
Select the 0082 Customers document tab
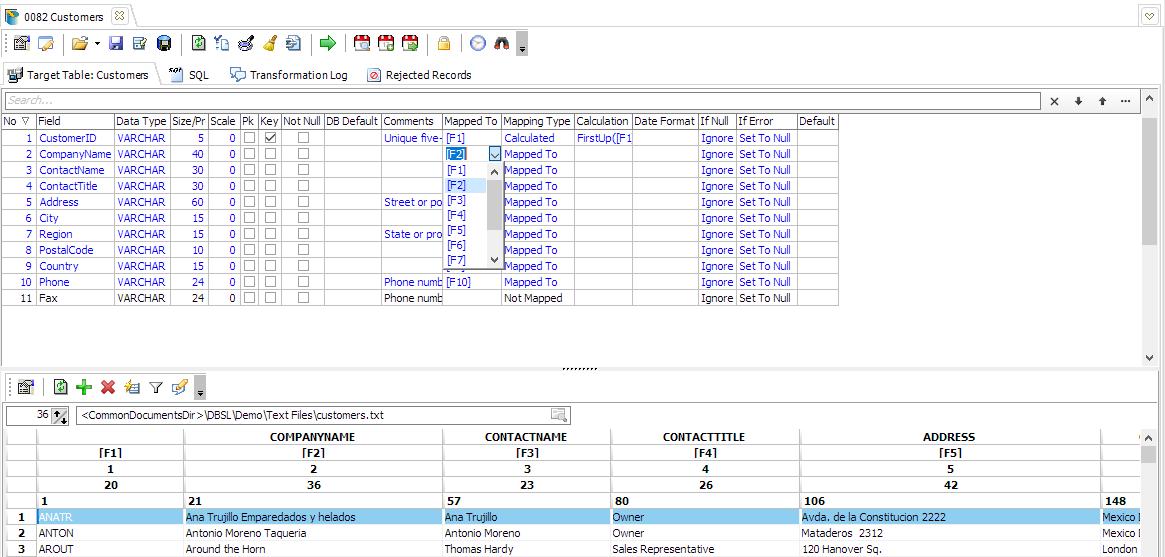click(64, 16)
